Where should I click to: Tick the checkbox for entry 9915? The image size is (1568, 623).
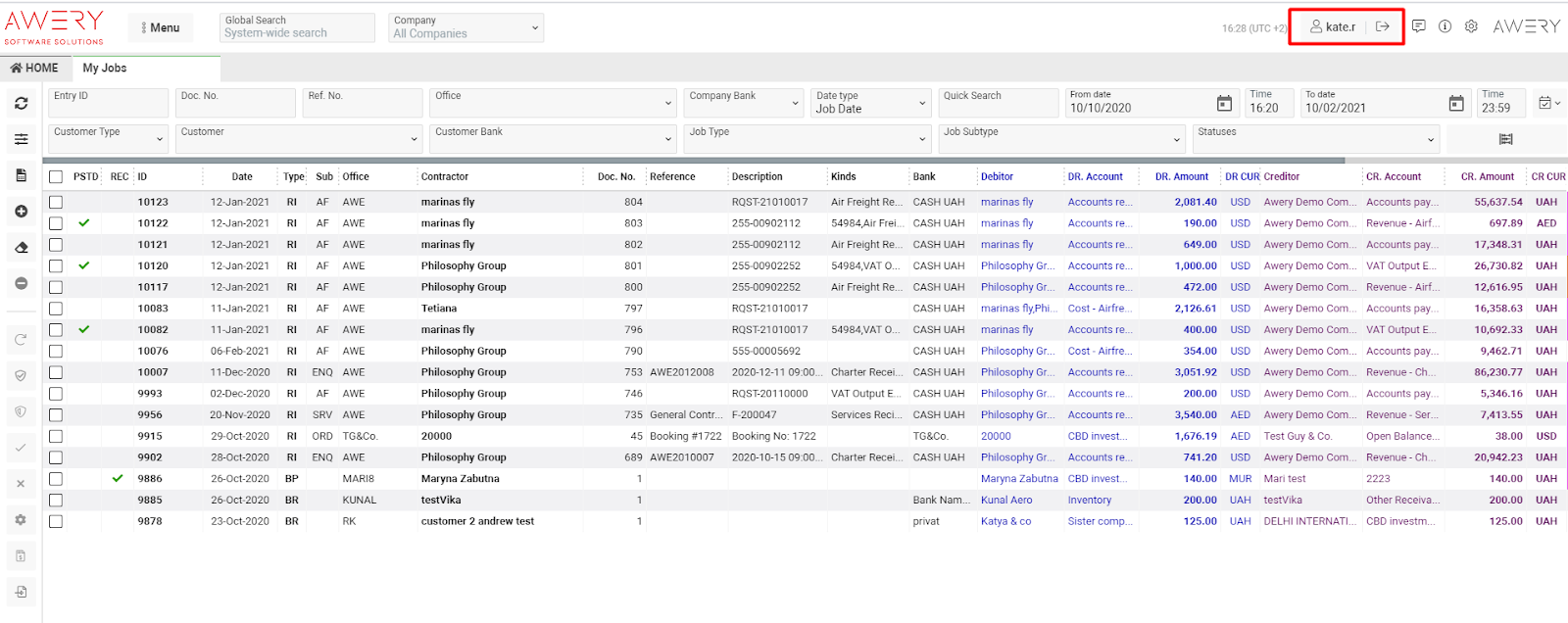click(56, 436)
